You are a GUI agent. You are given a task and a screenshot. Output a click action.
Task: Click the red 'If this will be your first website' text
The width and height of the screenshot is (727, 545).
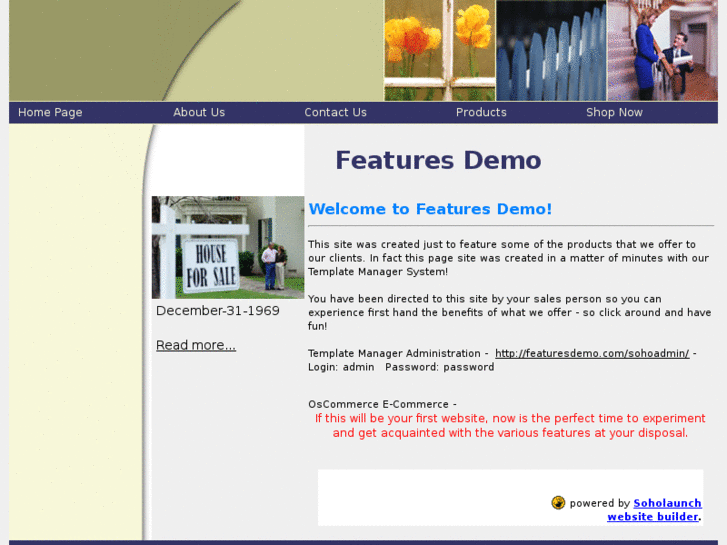pos(510,425)
